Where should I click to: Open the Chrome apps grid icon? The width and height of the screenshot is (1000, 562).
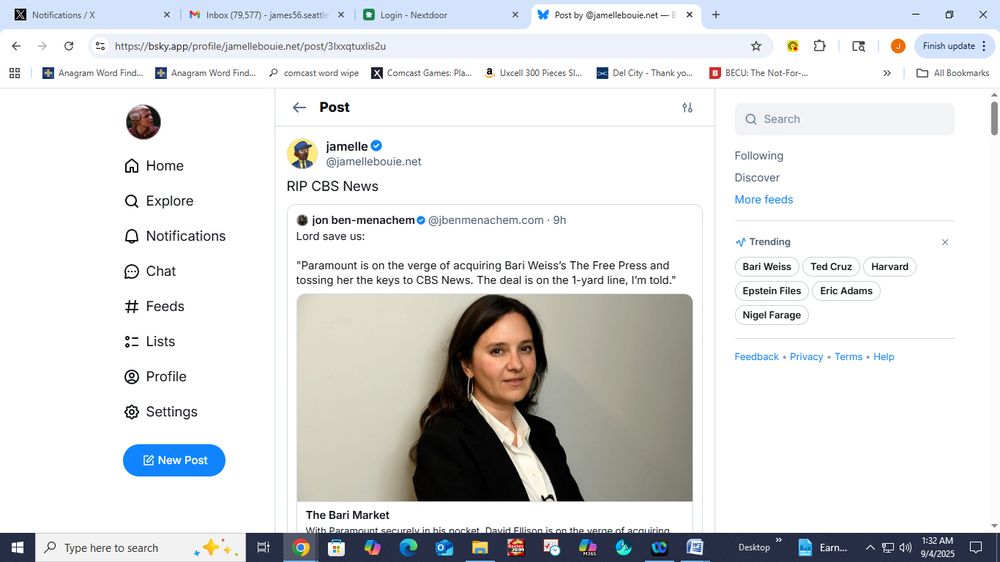tap(15, 73)
